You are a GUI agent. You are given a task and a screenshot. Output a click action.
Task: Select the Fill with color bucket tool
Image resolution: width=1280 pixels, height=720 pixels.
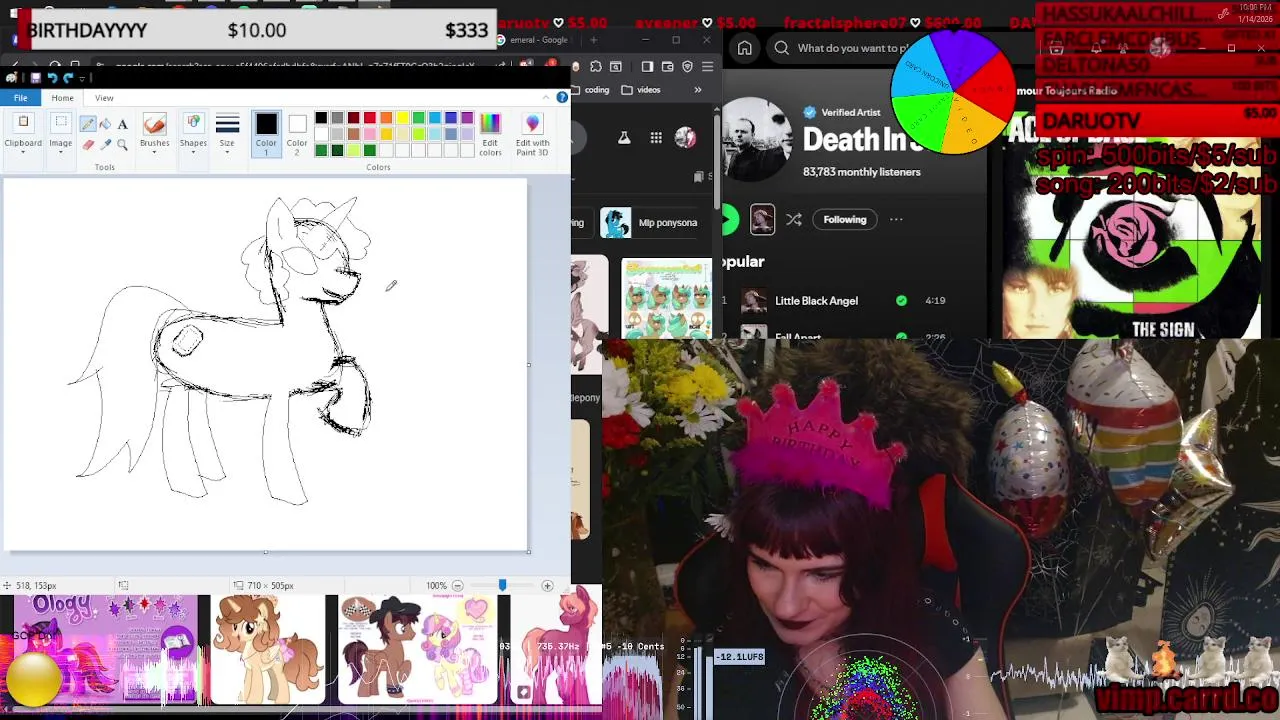105,124
